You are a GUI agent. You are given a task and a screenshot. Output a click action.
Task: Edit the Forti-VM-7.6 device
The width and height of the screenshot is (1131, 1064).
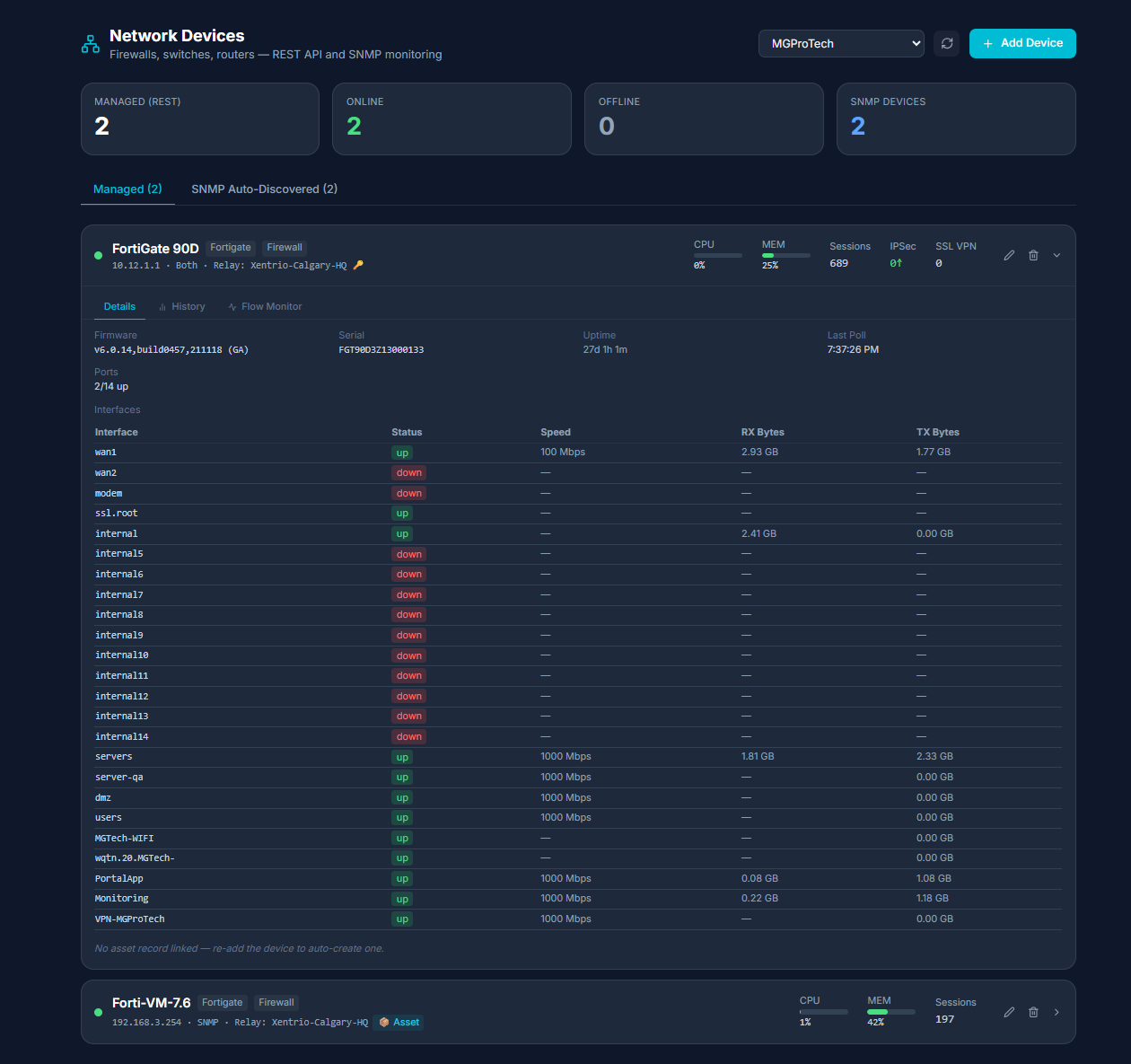pos(1009,1012)
